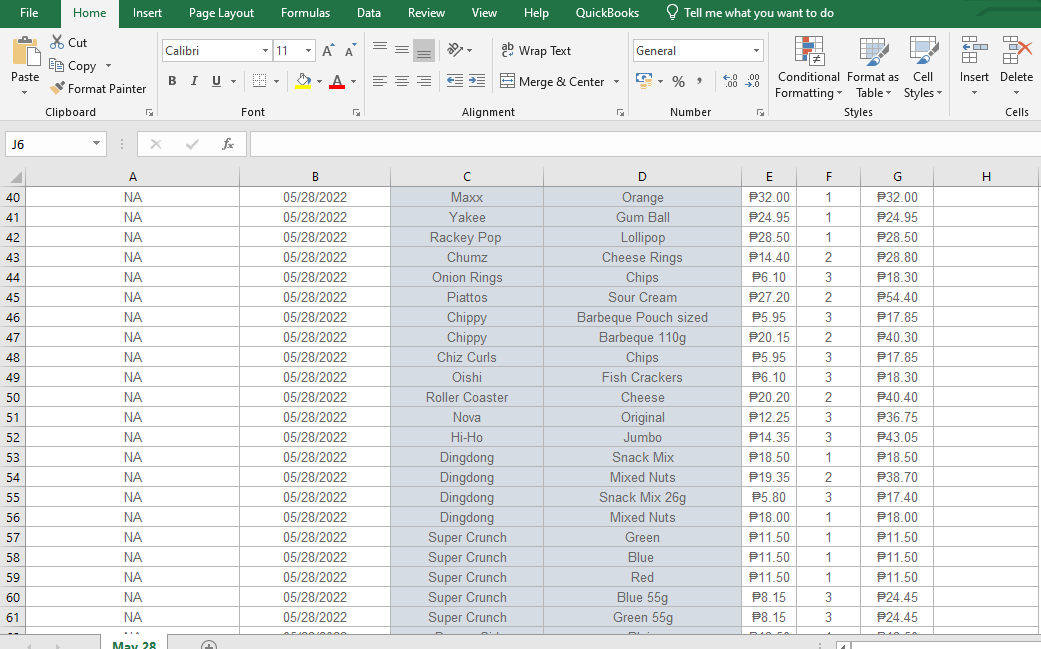This screenshot has width=1041, height=649.
Task: Open Font settings dialog launcher
Action: 357,113
